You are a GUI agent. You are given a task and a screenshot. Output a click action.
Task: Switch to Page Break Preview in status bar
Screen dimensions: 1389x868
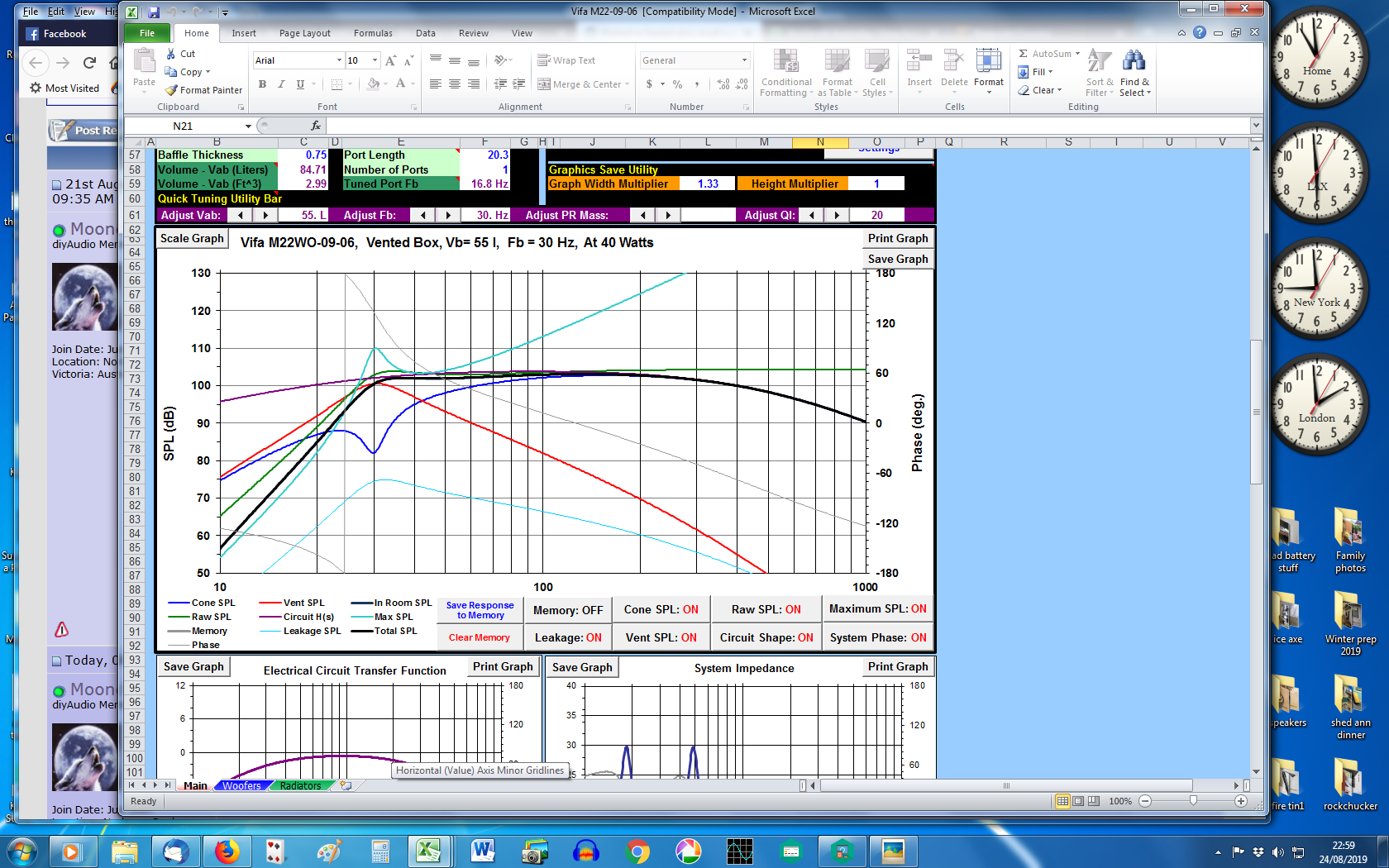[1094, 801]
